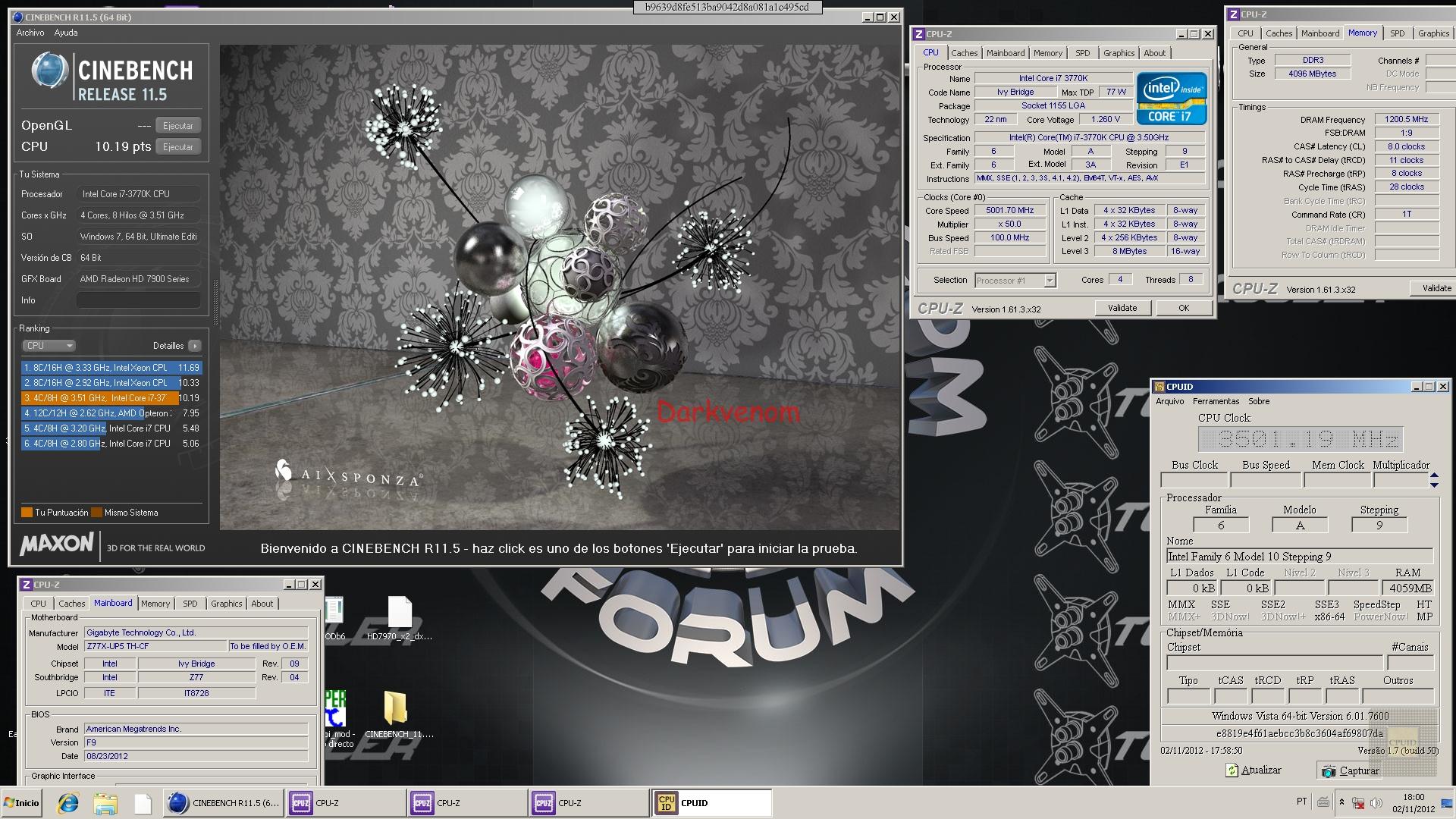Viewport: 1456px width, 819px height.
Task: Click the CPUID window title icon
Action: pos(1159,387)
